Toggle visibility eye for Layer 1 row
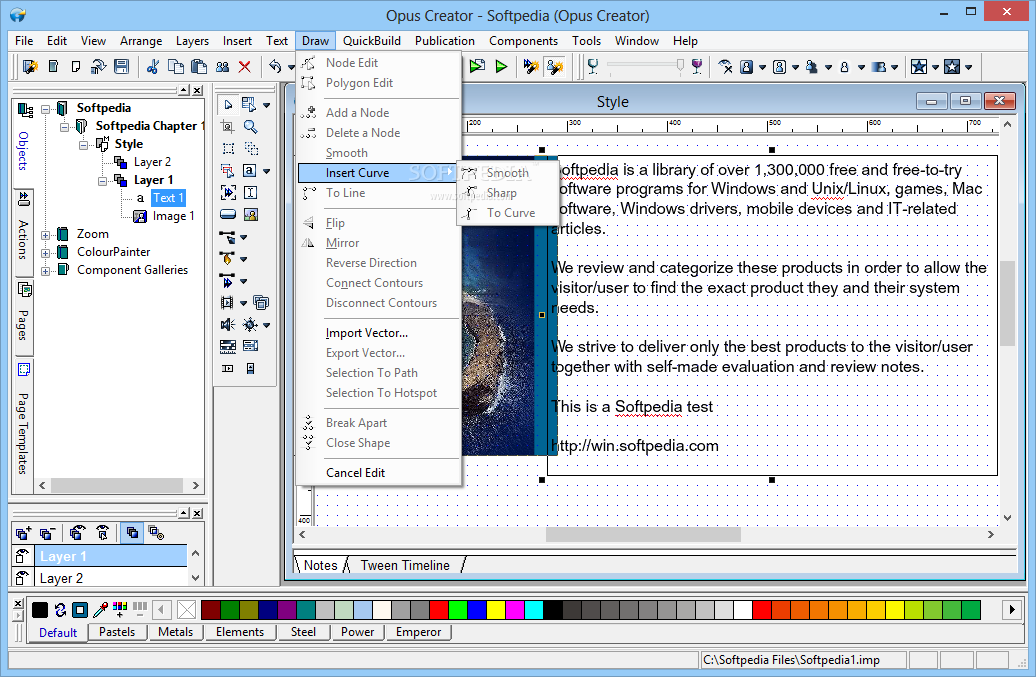This screenshot has width=1036, height=677. click(22, 556)
